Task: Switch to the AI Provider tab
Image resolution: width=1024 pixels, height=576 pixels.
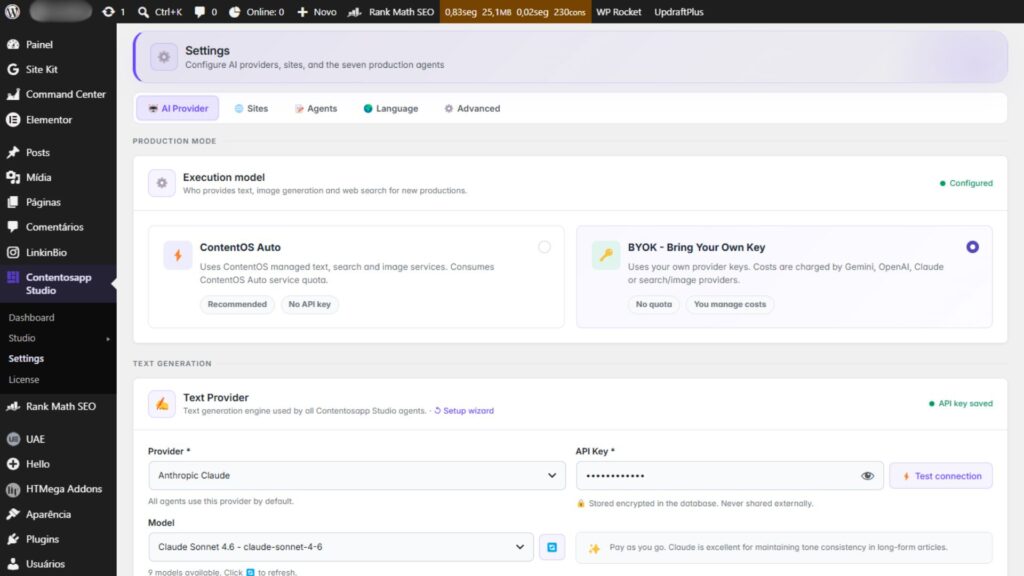Action: (178, 108)
